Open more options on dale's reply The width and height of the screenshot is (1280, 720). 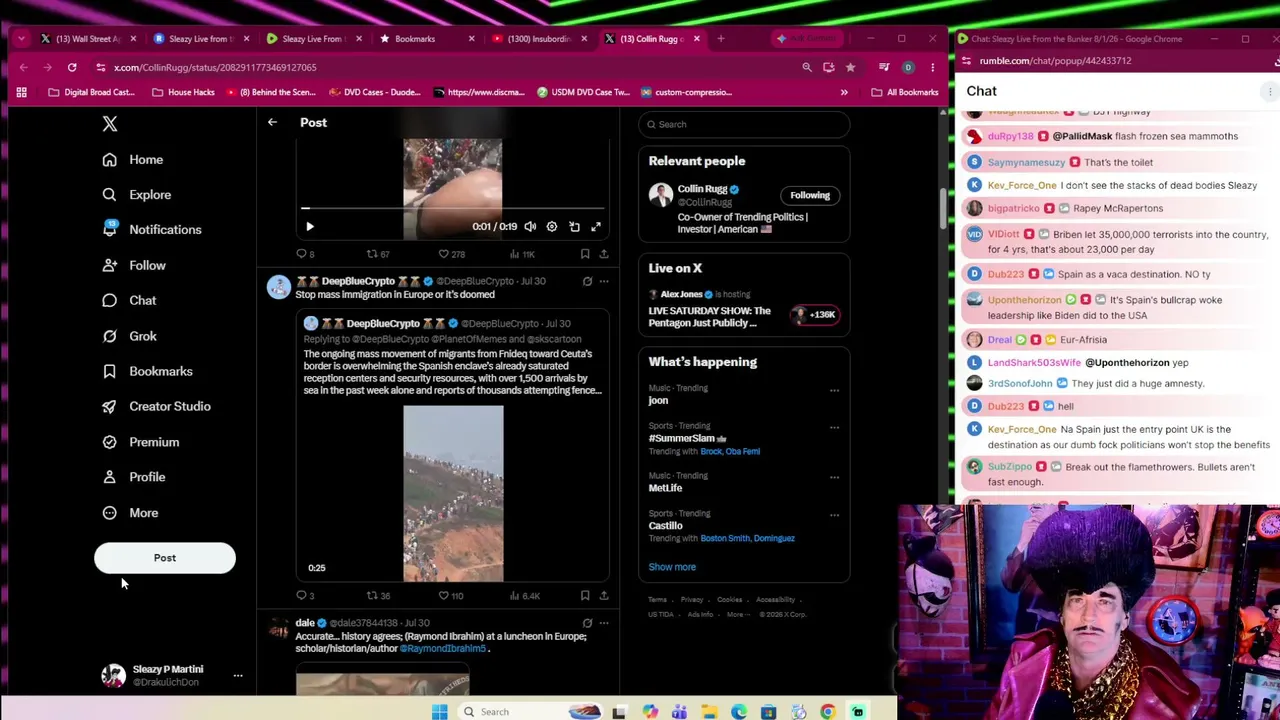pos(603,623)
